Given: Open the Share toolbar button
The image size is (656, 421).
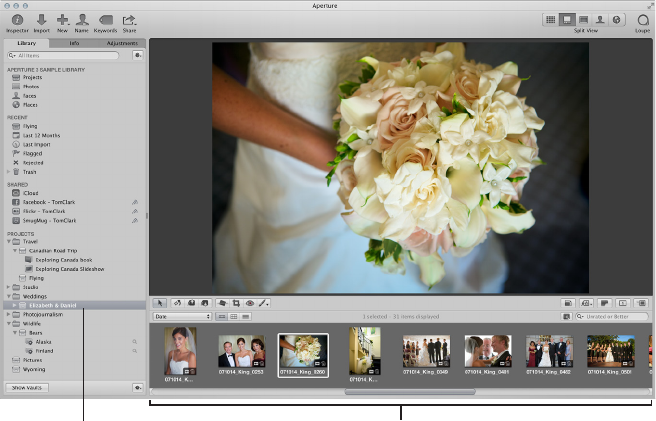Looking at the screenshot, I should 129,20.
